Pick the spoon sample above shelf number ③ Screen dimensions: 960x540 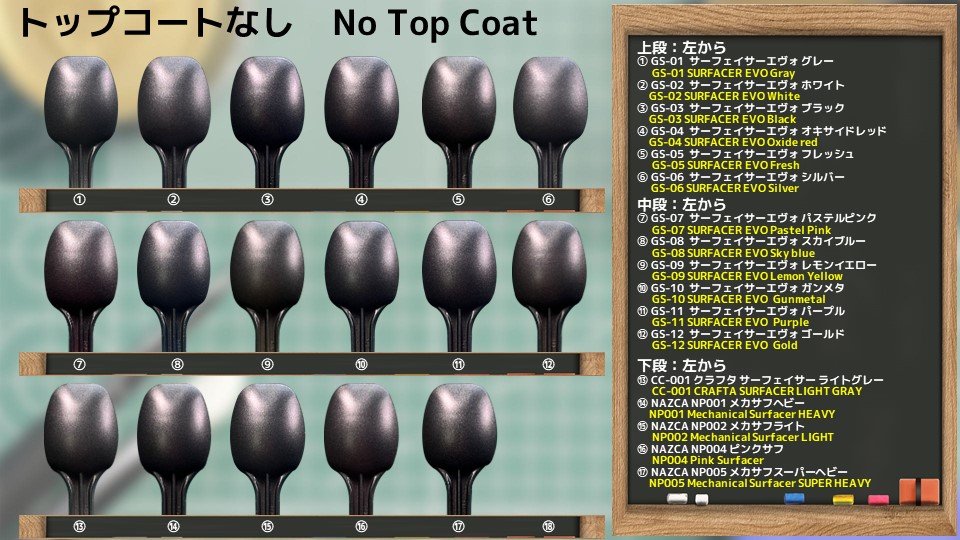tap(268, 122)
